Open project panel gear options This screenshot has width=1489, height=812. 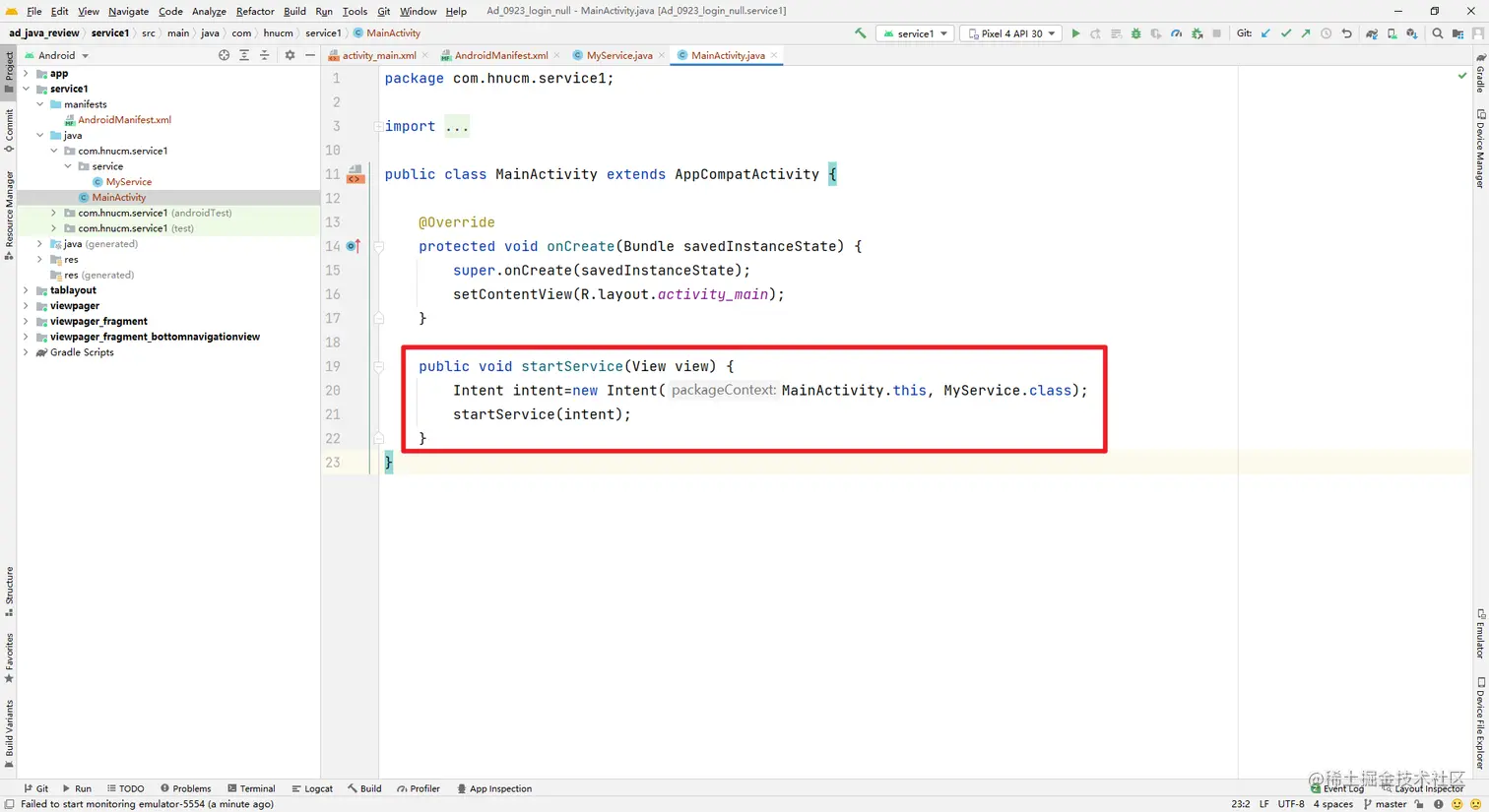tap(290, 55)
